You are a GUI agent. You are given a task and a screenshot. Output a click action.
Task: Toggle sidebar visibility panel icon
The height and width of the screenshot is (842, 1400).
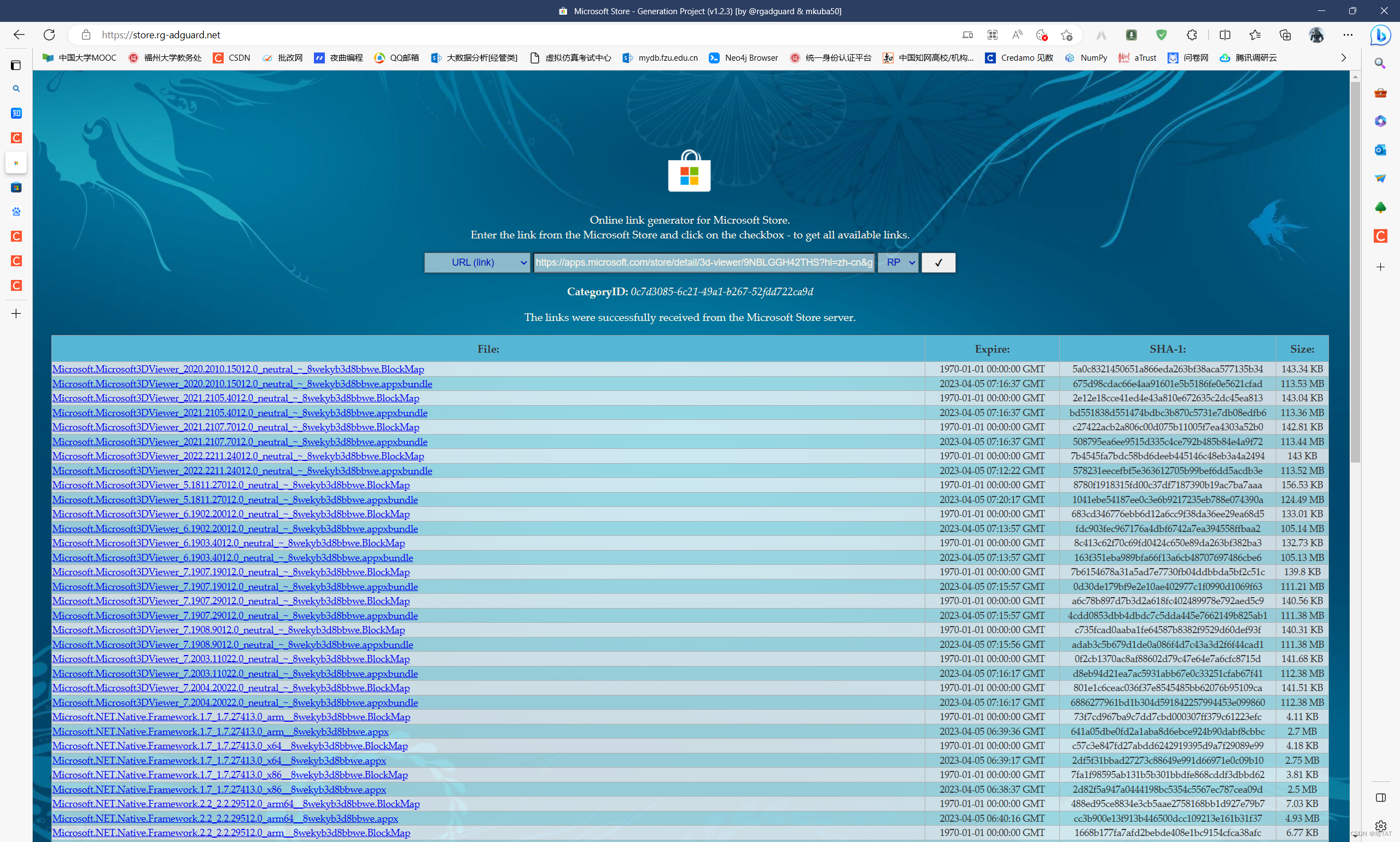pyautogui.click(x=1380, y=797)
